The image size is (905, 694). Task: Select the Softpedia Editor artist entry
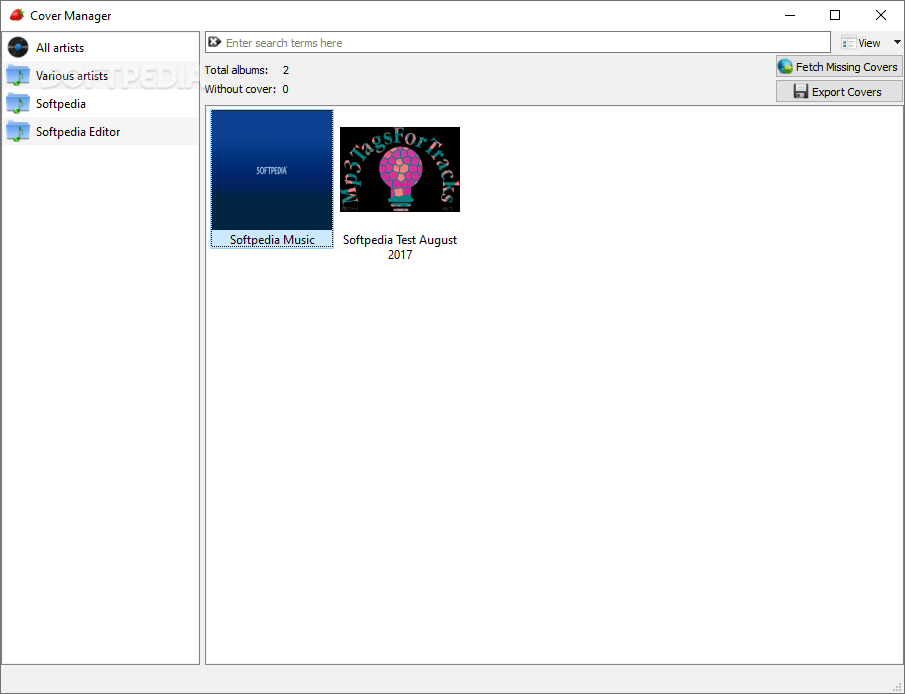(78, 131)
